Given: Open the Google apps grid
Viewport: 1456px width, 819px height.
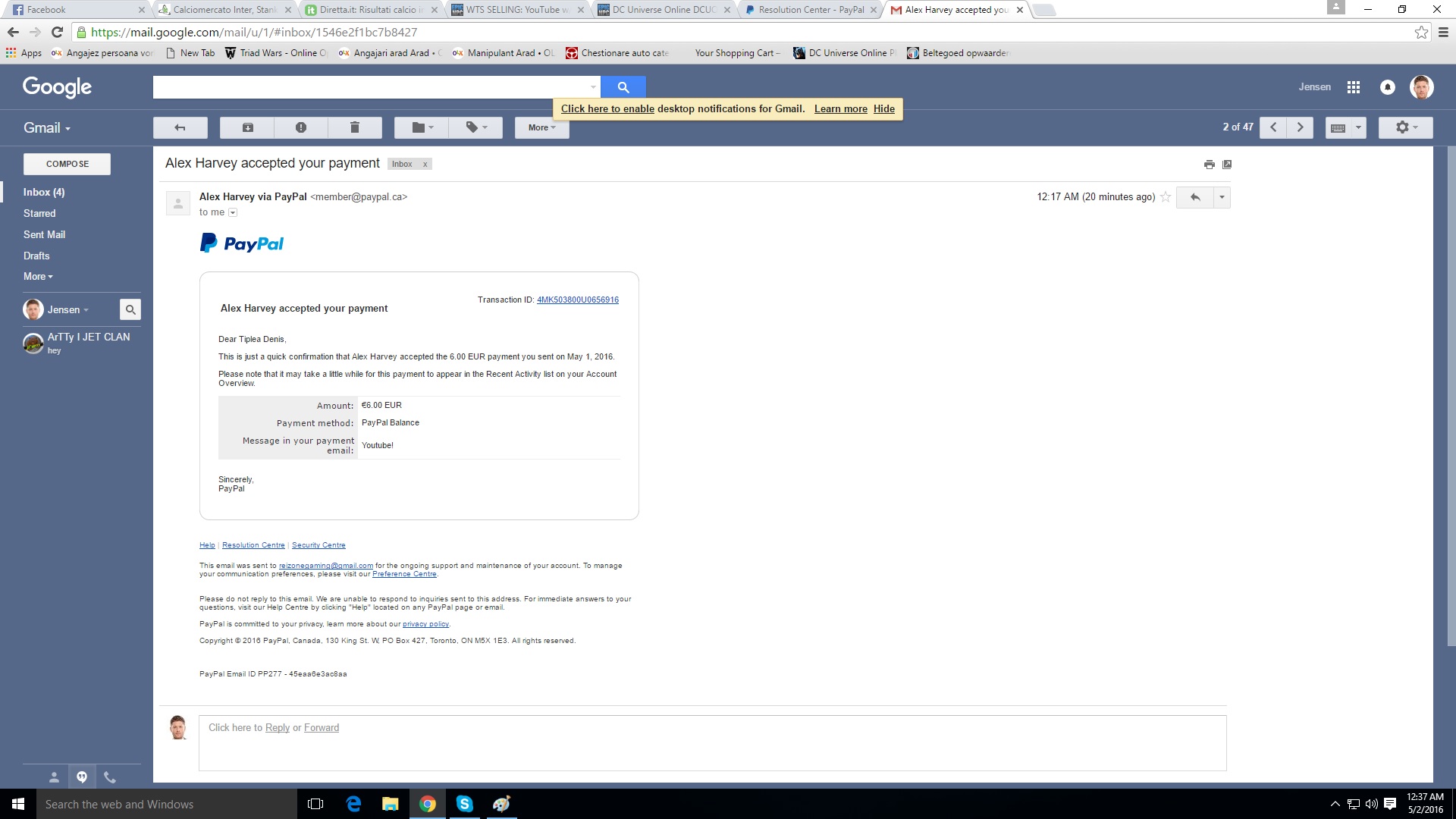Looking at the screenshot, I should 1354,87.
